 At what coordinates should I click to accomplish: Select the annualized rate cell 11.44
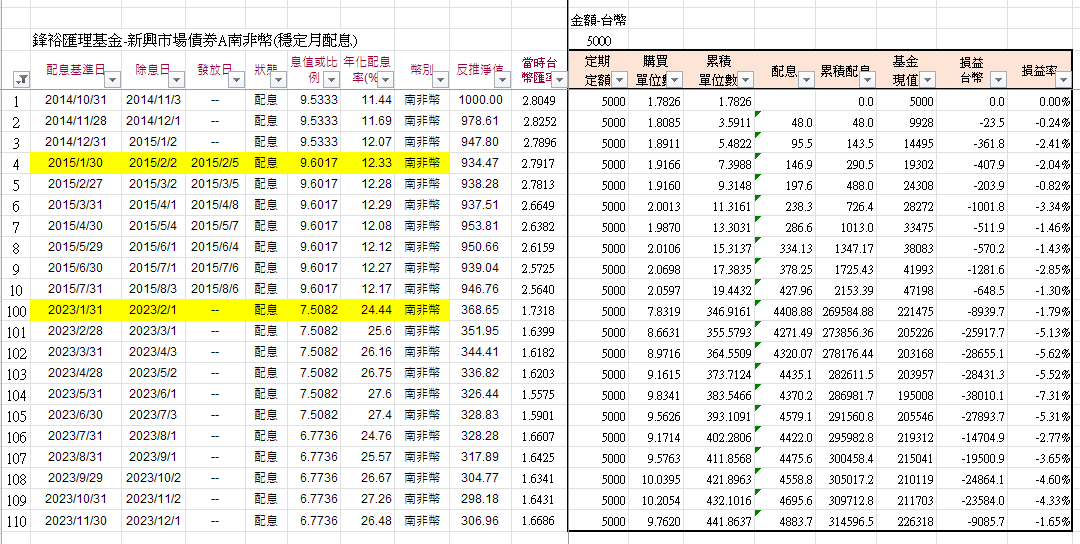[368, 101]
